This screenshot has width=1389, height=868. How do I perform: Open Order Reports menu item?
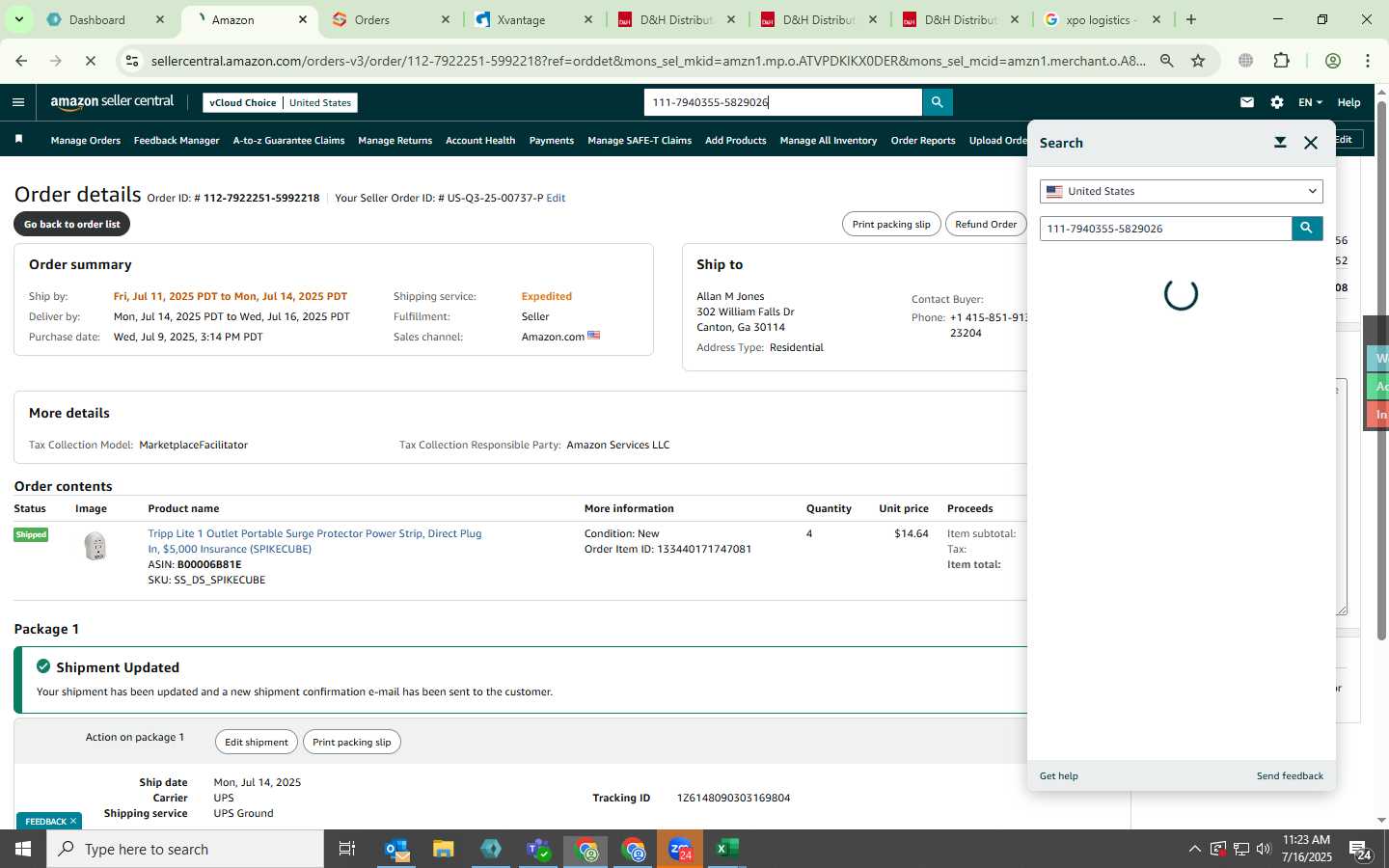(923, 140)
